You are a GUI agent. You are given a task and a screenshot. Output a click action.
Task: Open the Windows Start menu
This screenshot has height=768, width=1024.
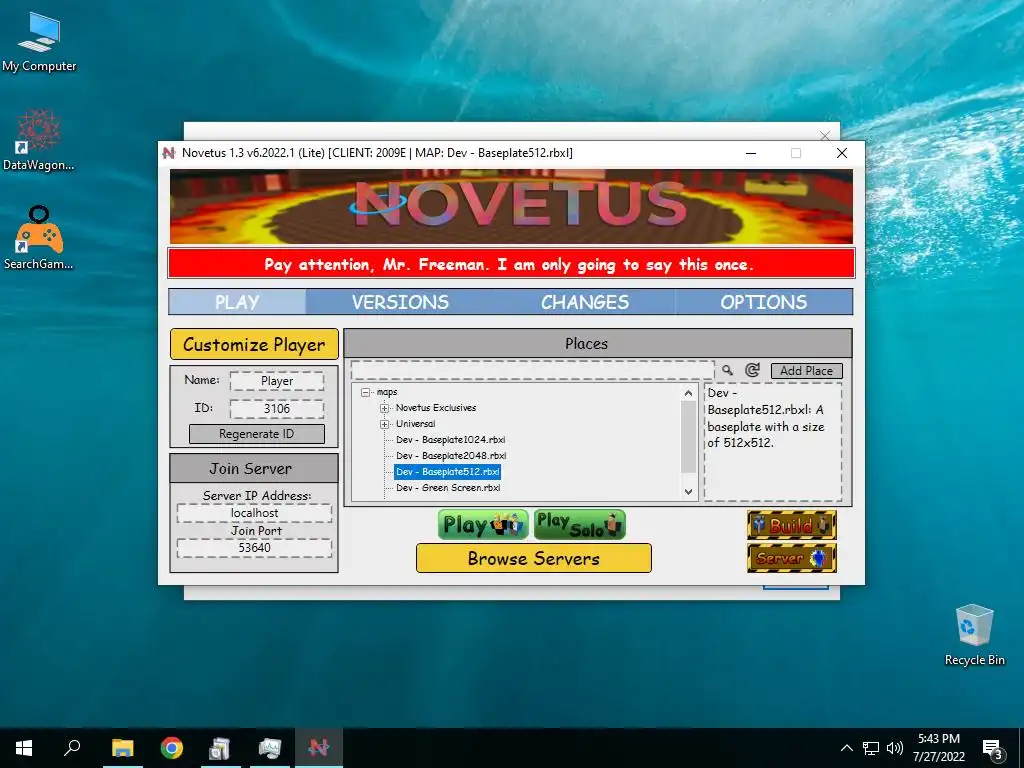[x=24, y=748]
